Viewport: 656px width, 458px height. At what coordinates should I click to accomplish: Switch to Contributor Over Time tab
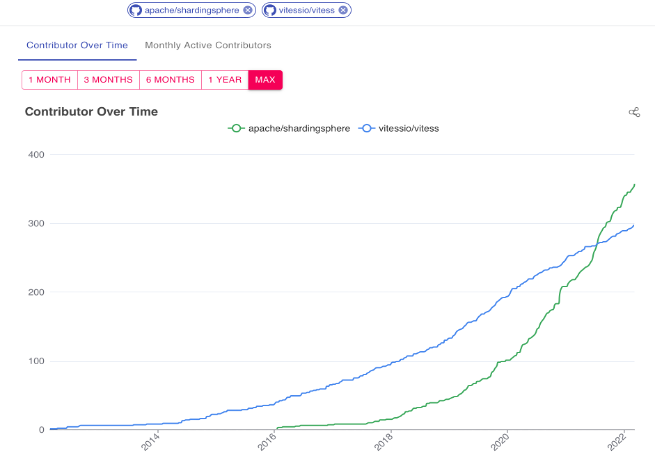[77, 45]
